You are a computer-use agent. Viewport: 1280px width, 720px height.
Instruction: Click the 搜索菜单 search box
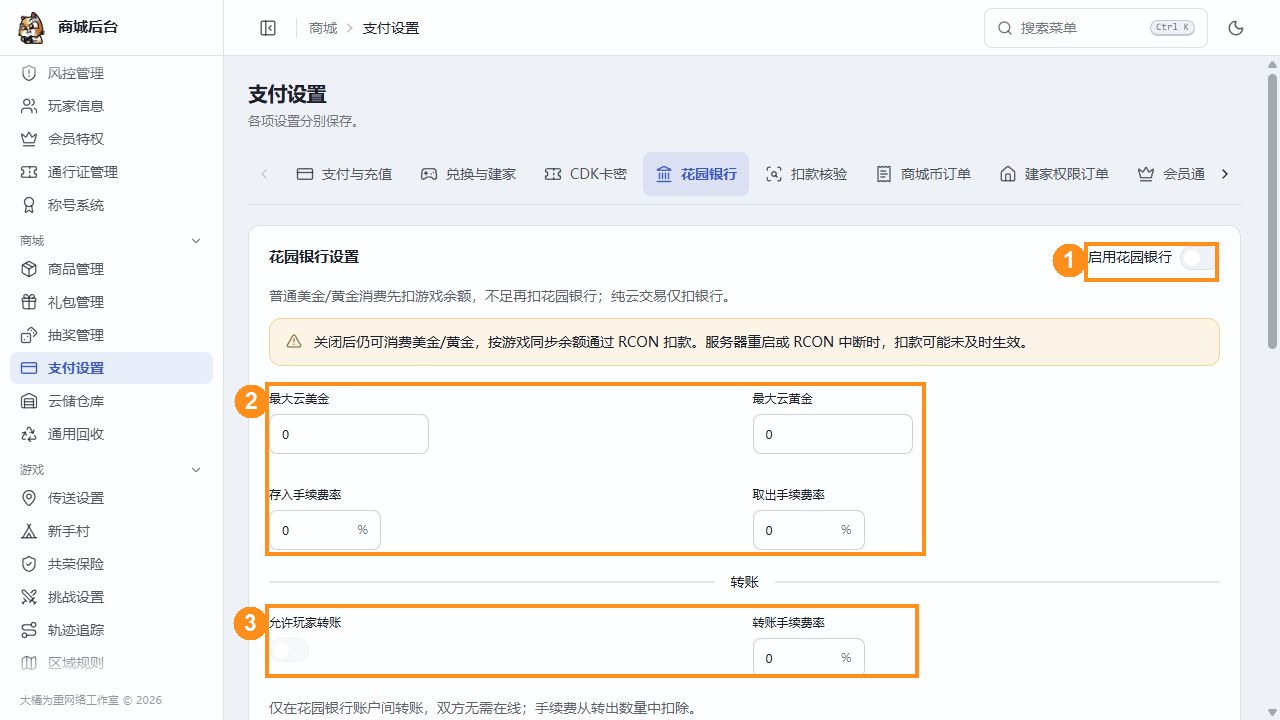[1096, 28]
